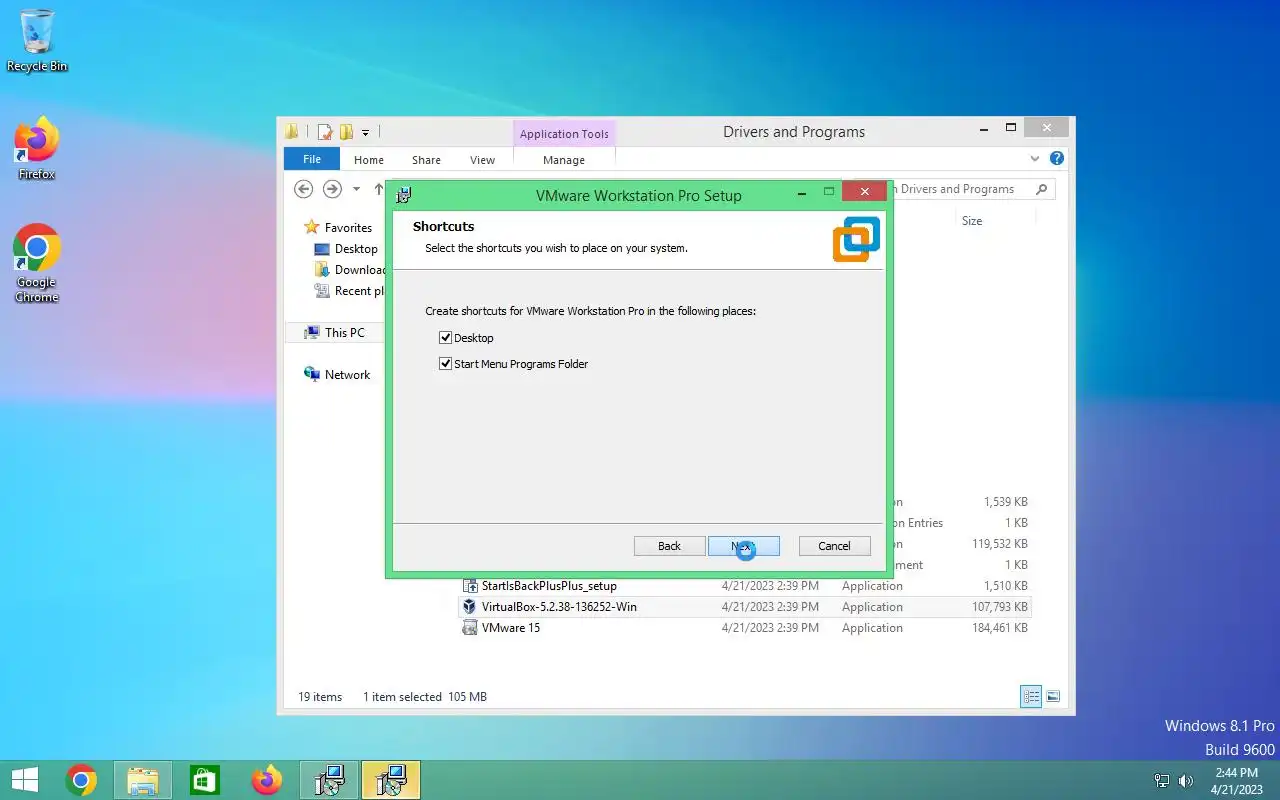Open the File menu in Explorer
The image size is (1280, 800).
click(x=312, y=159)
